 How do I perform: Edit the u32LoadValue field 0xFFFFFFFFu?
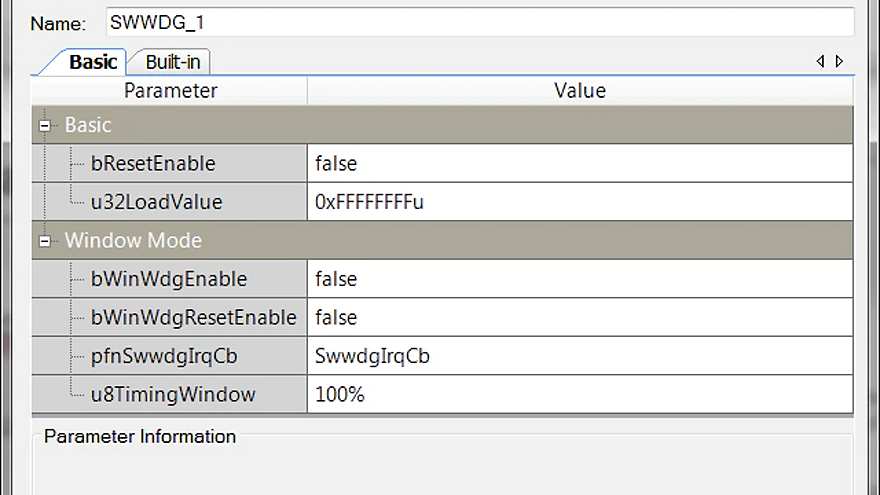580,201
